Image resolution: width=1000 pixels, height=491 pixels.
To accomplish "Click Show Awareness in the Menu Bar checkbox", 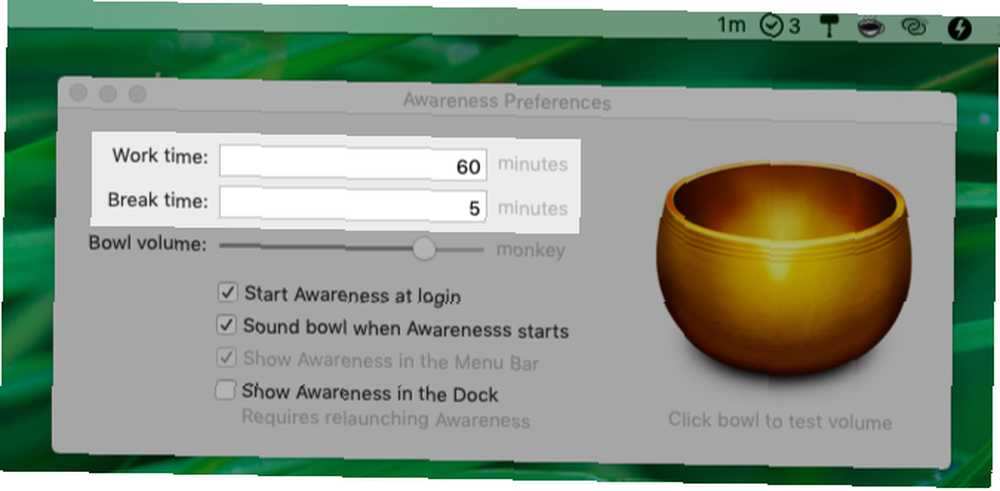I will pos(226,357).
